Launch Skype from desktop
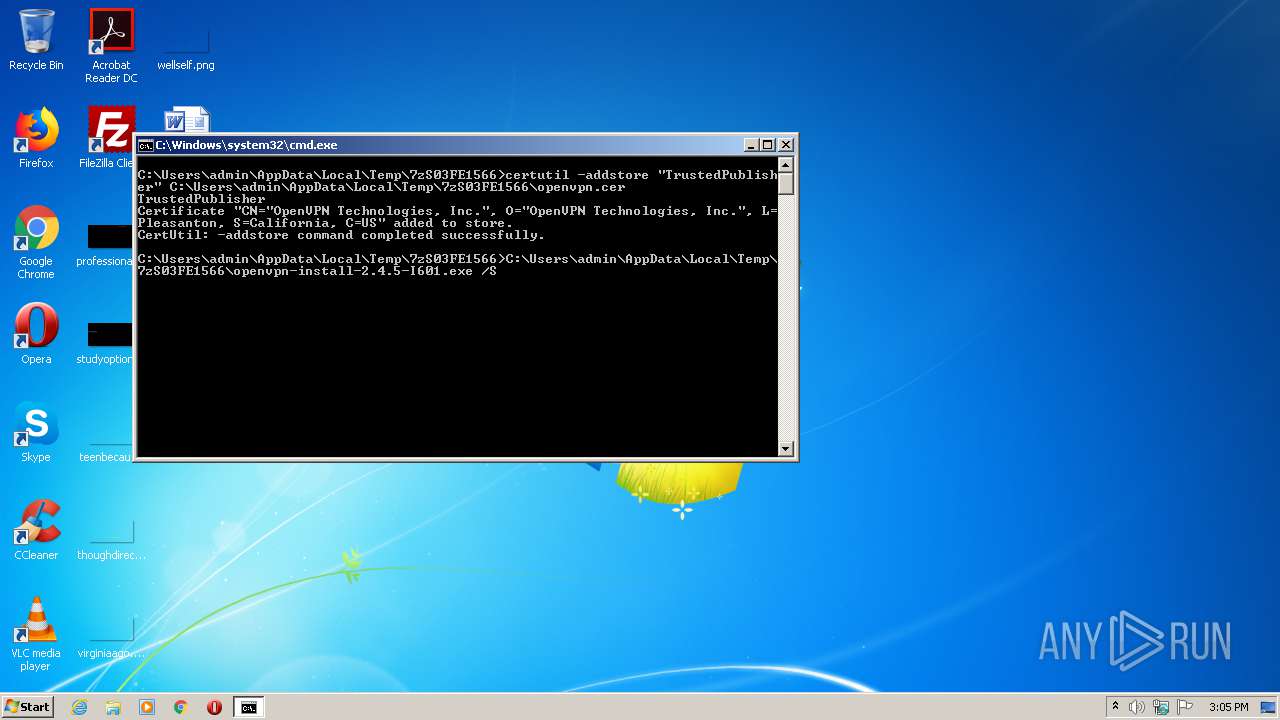Image resolution: width=1280 pixels, height=720 pixels. 36,432
